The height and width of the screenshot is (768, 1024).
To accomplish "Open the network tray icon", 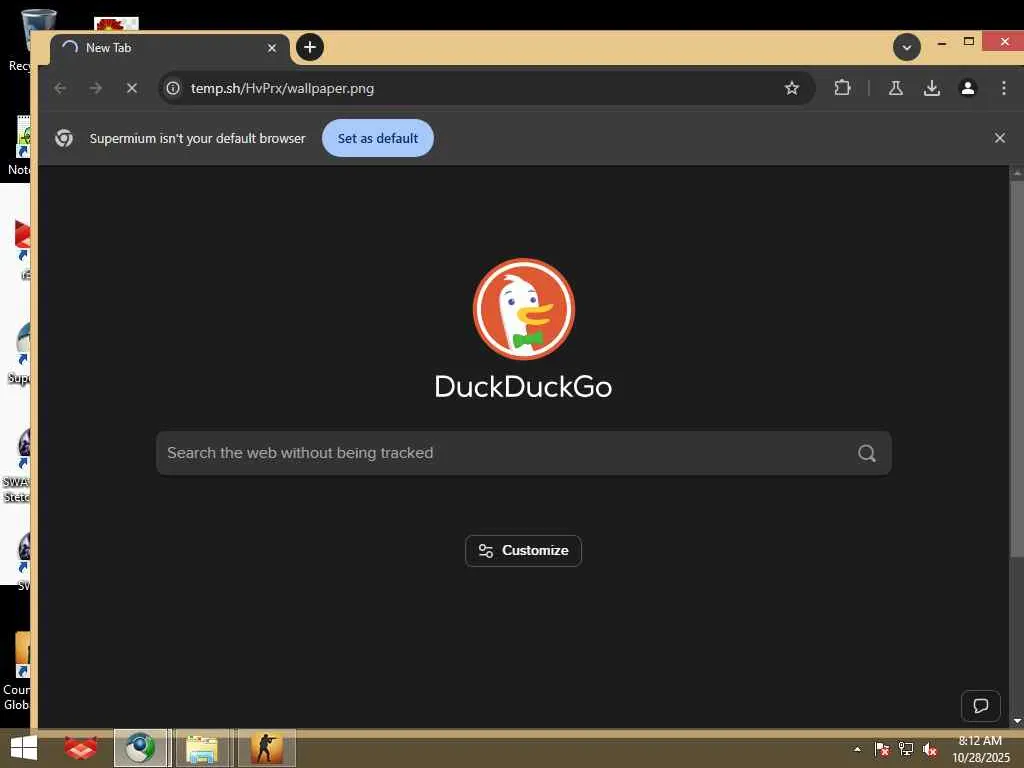I will [906, 749].
